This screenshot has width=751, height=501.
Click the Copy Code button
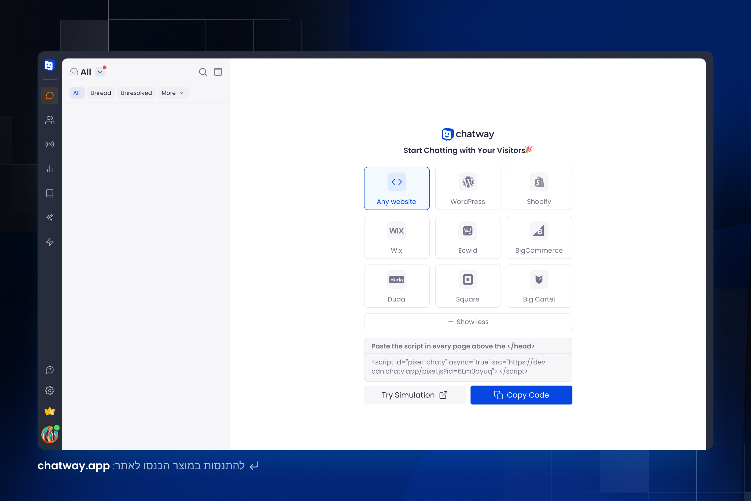521,395
